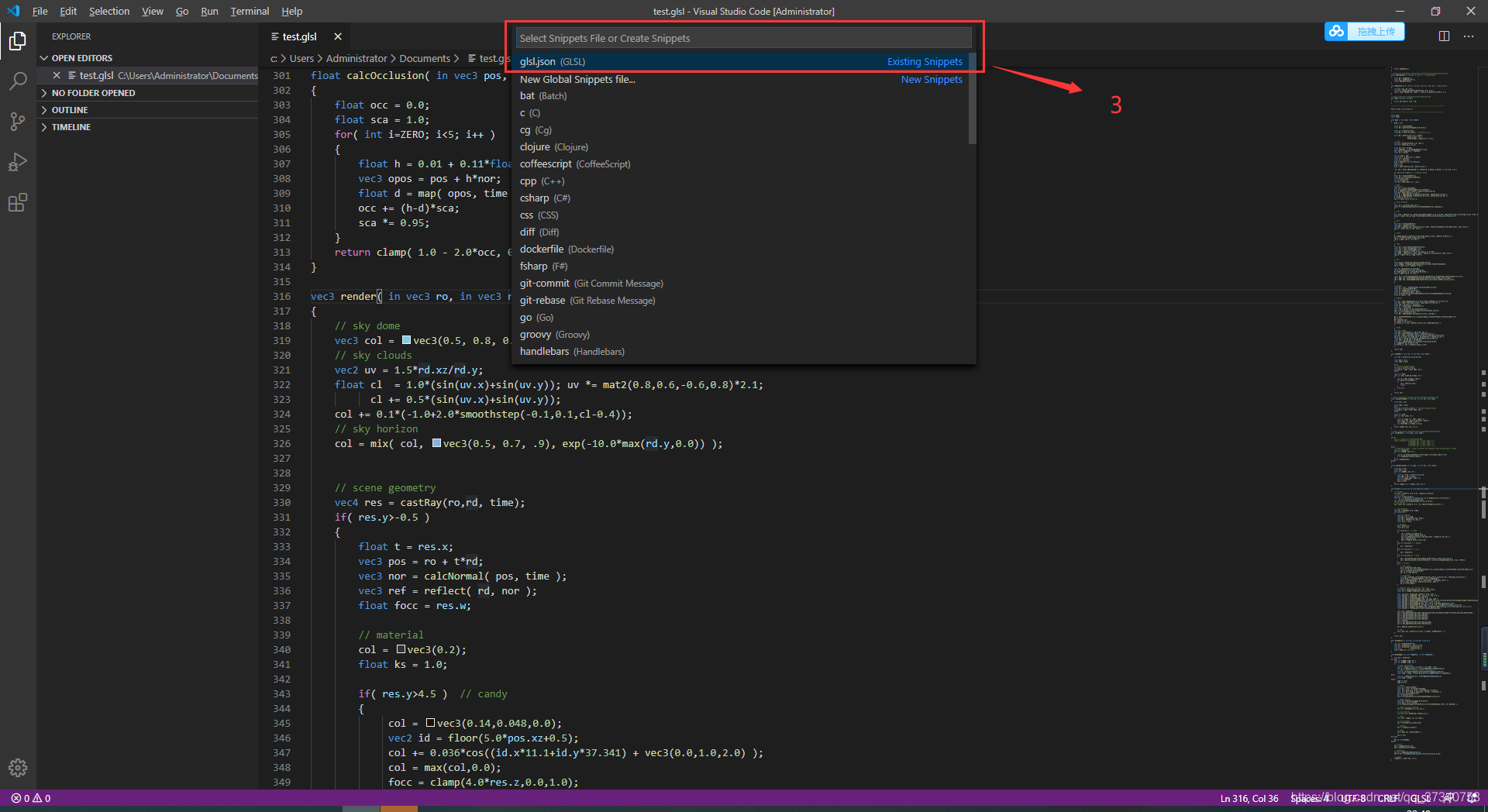Open the Run menu
This screenshot has width=1488, height=812.
click(x=209, y=11)
